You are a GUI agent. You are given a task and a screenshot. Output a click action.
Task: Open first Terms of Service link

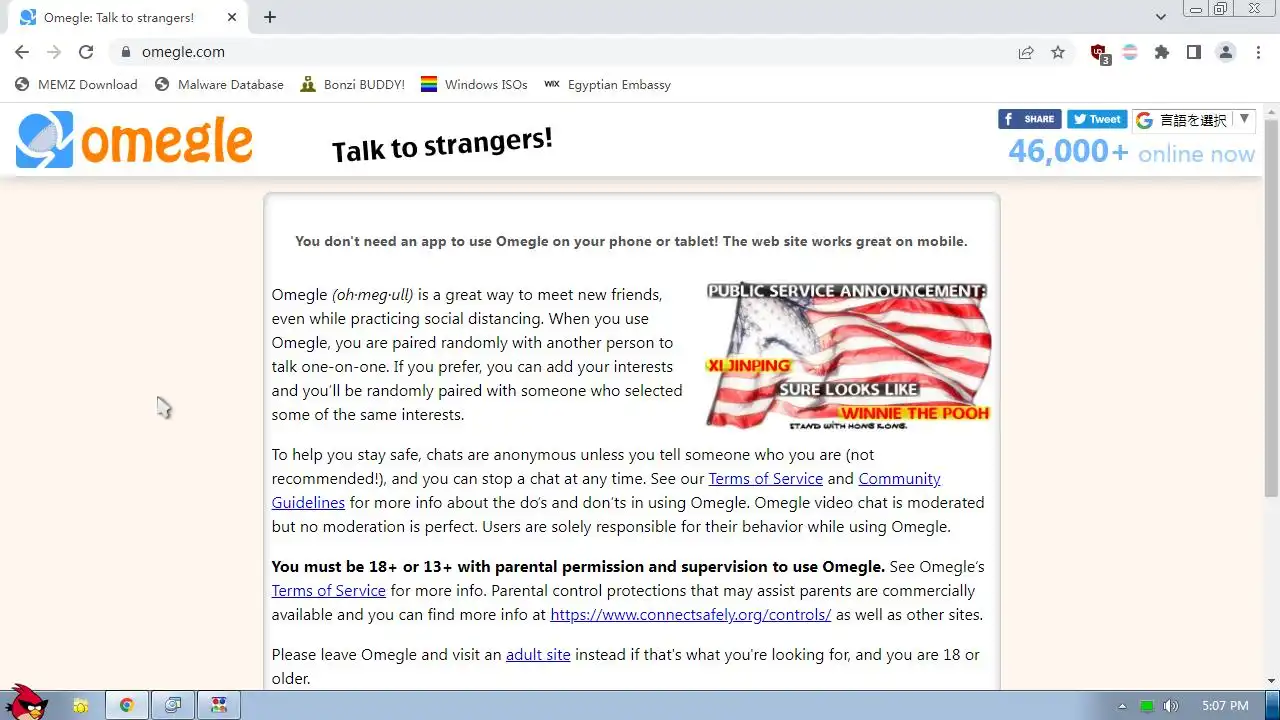766,478
